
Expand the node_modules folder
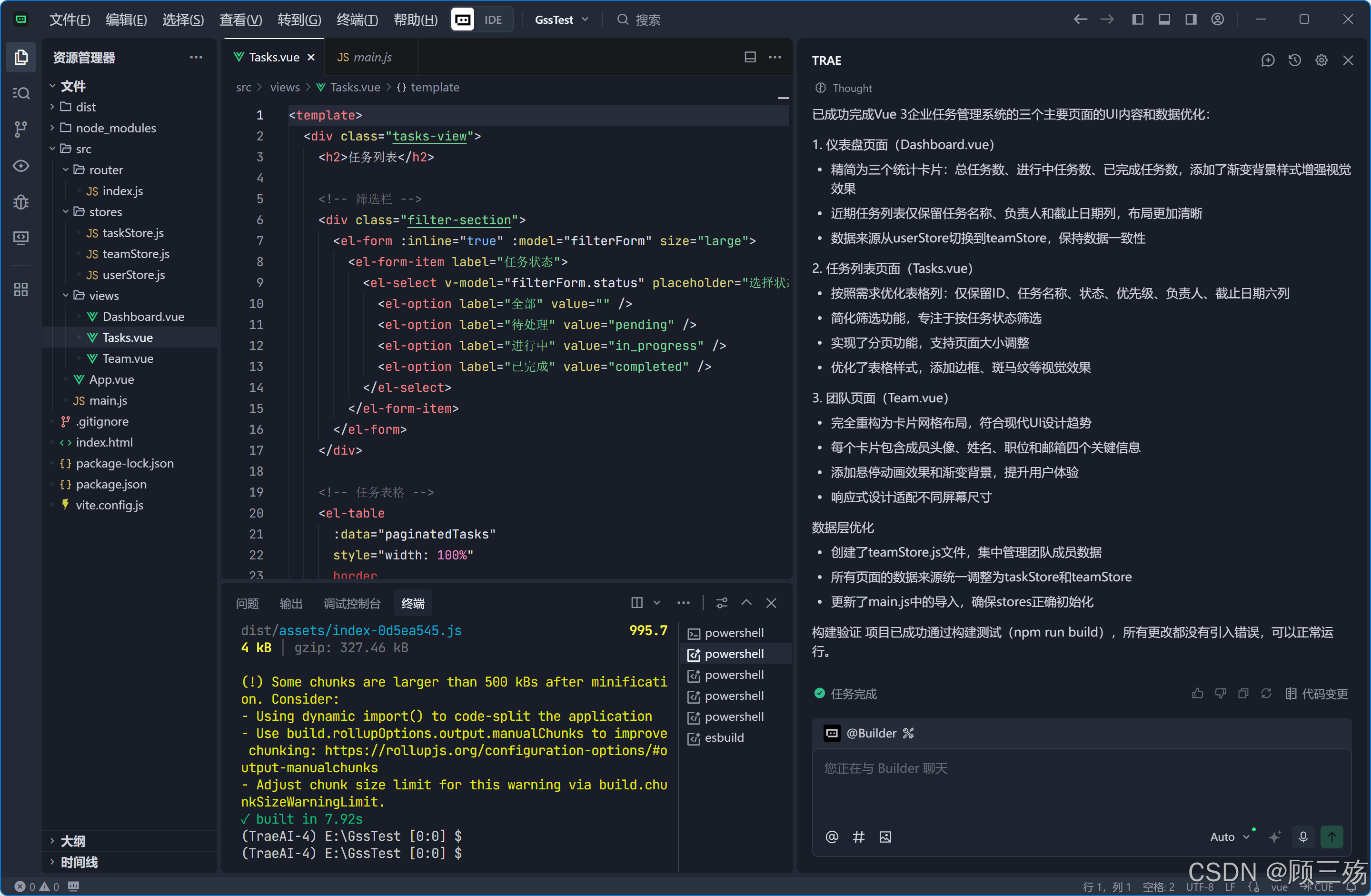coord(115,128)
